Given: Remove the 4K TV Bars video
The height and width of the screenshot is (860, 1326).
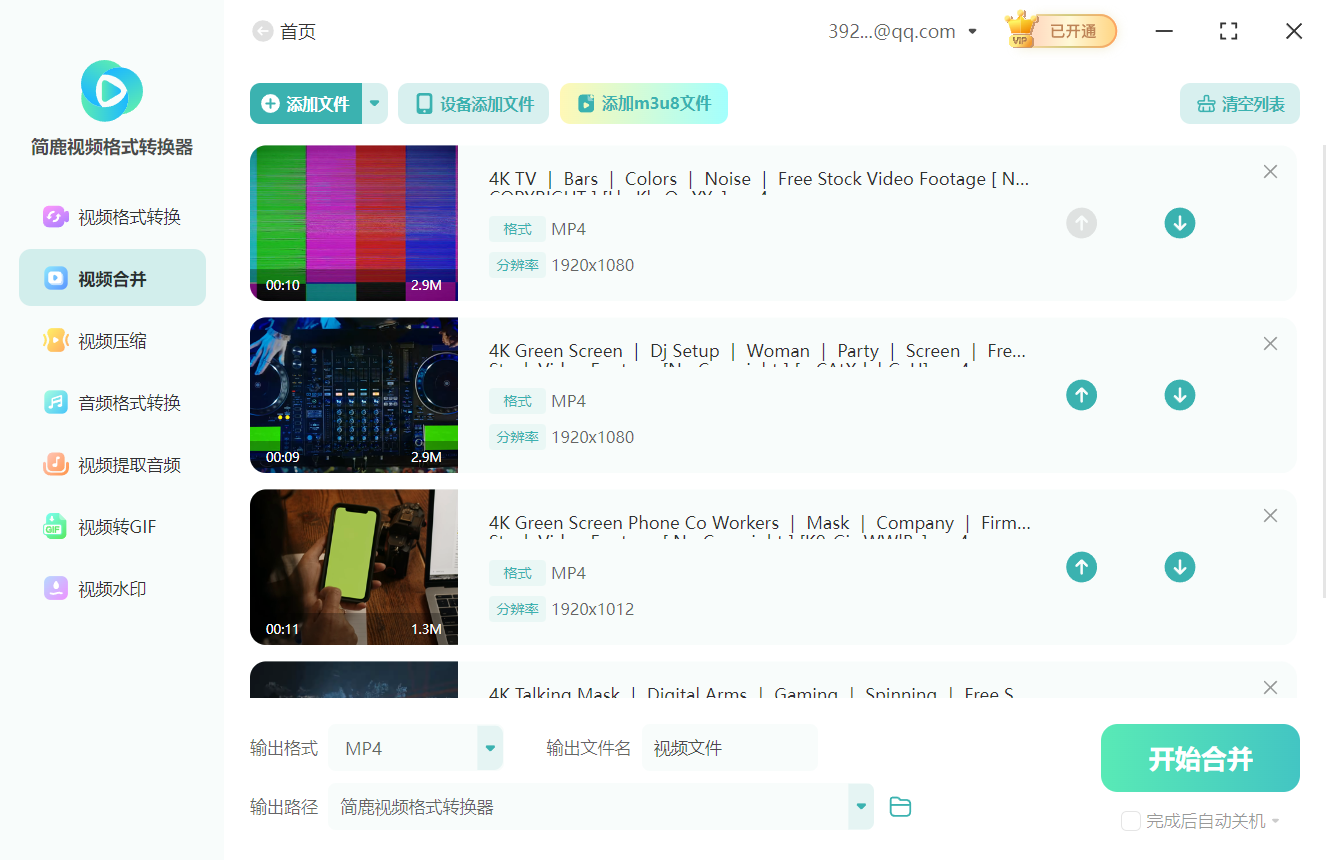Looking at the screenshot, I should point(1270,172).
